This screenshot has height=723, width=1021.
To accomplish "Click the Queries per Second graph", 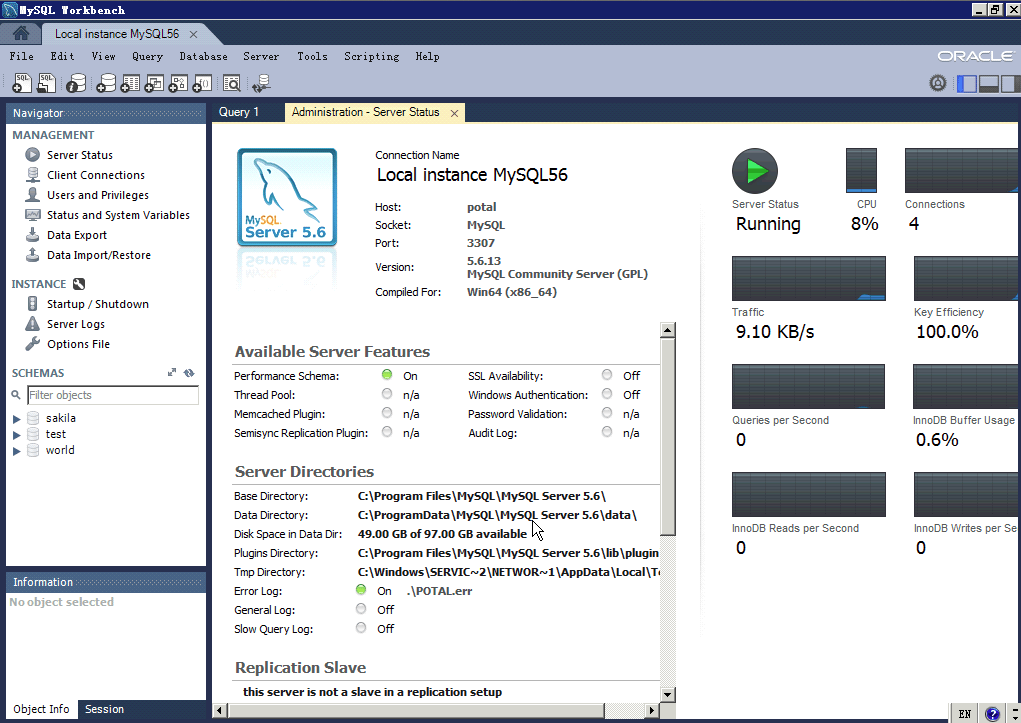I will coord(808,386).
